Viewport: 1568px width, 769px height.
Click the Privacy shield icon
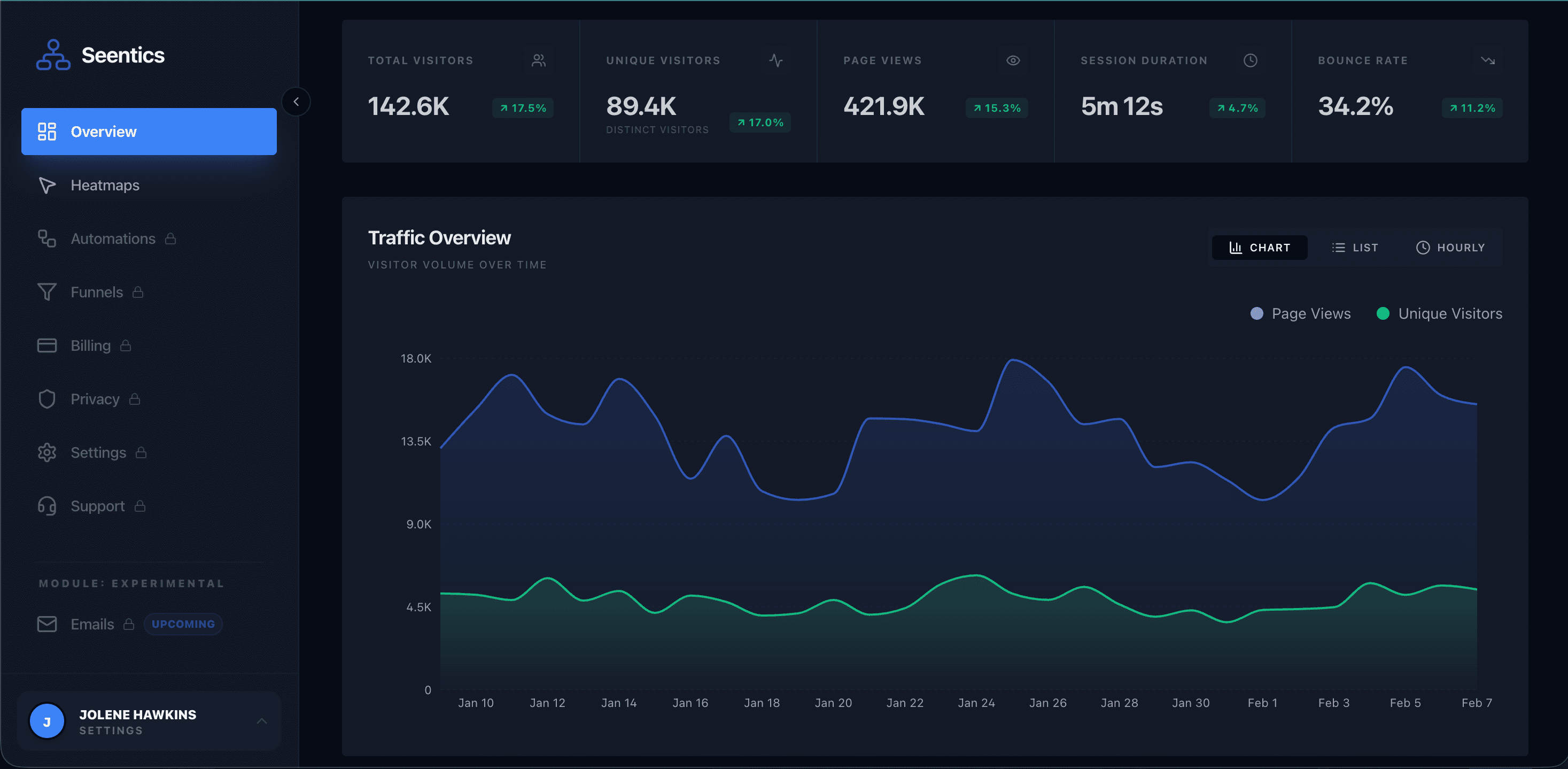(x=47, y=399)
